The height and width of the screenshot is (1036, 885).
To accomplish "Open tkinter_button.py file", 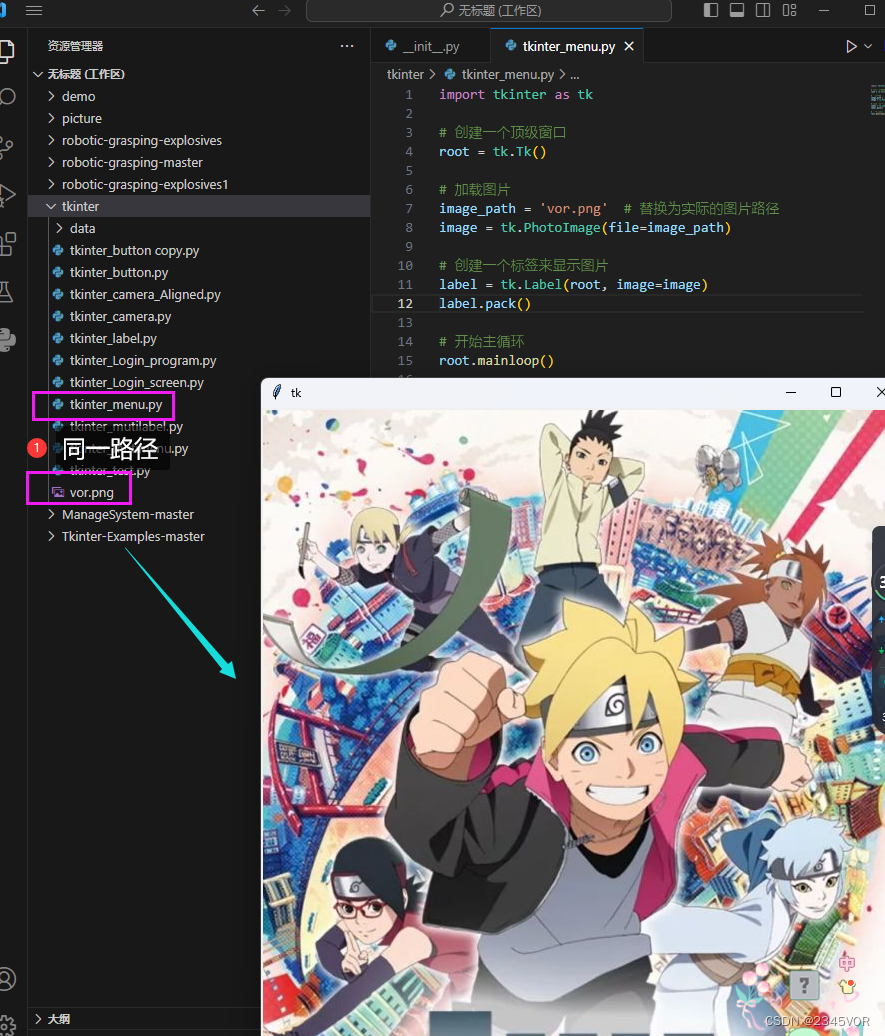I will point(119,272).
